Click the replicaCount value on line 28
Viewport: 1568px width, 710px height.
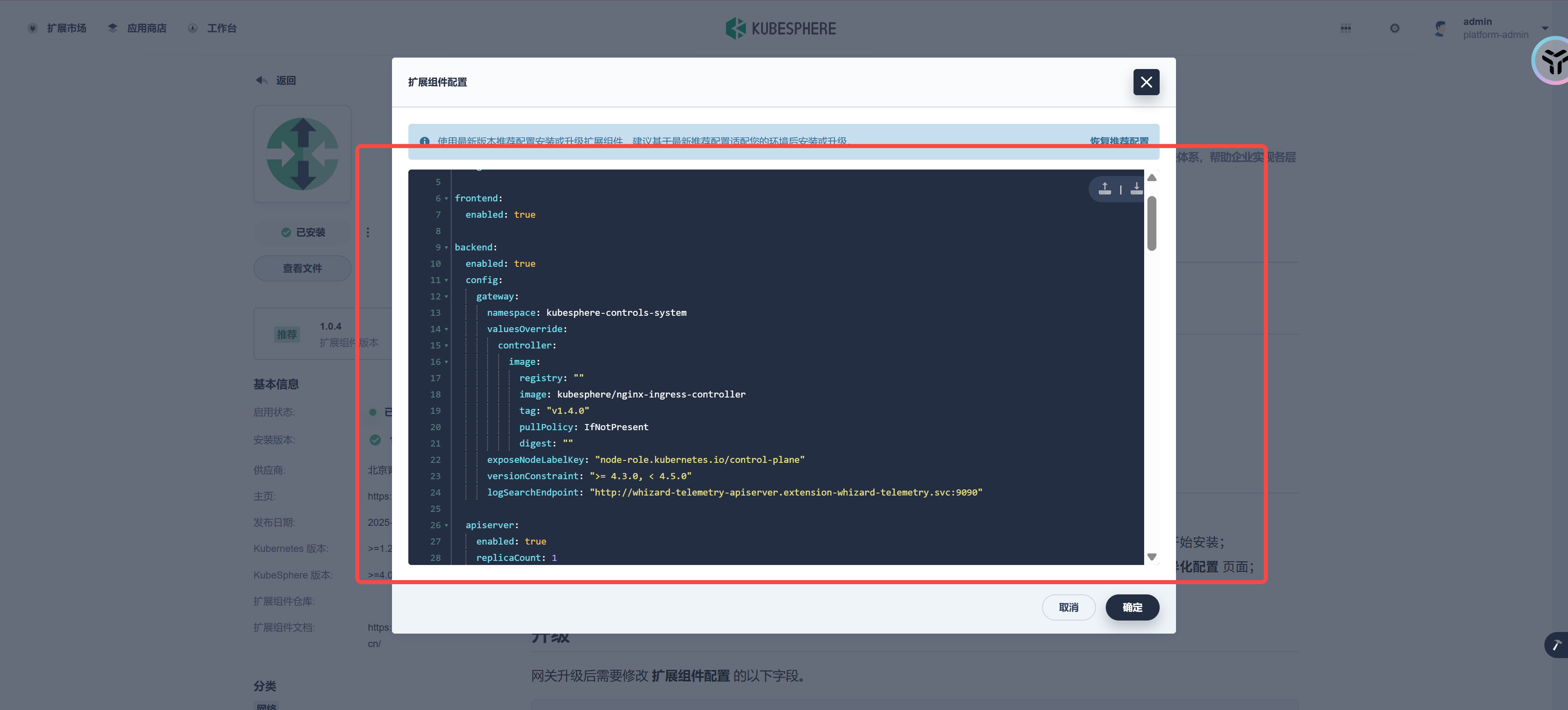[554, 558]
